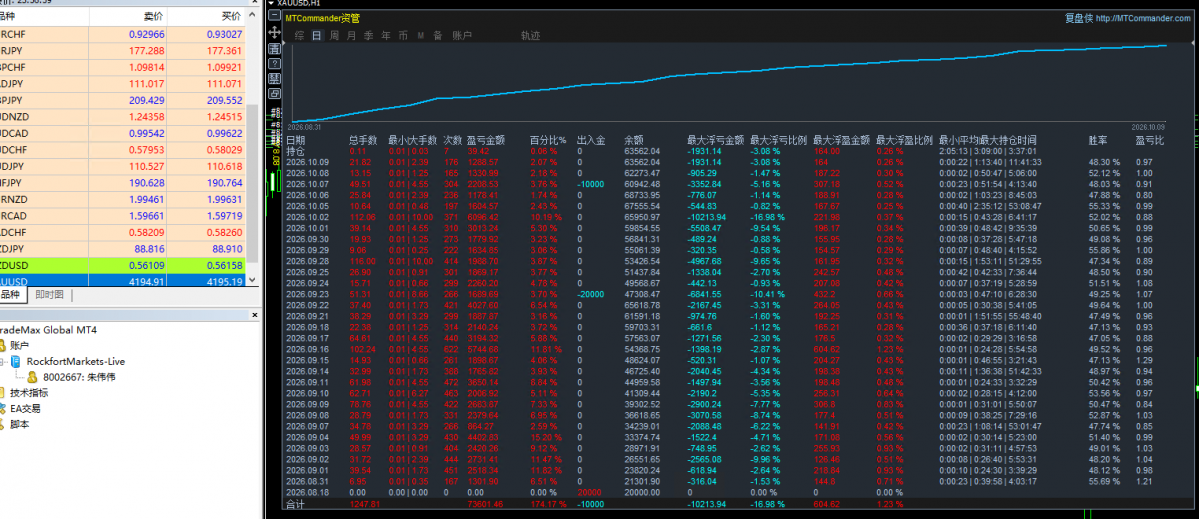Switch to the 即时图 tick chart tab
This screenshot has width=1199, height=519.
point(50,295)
